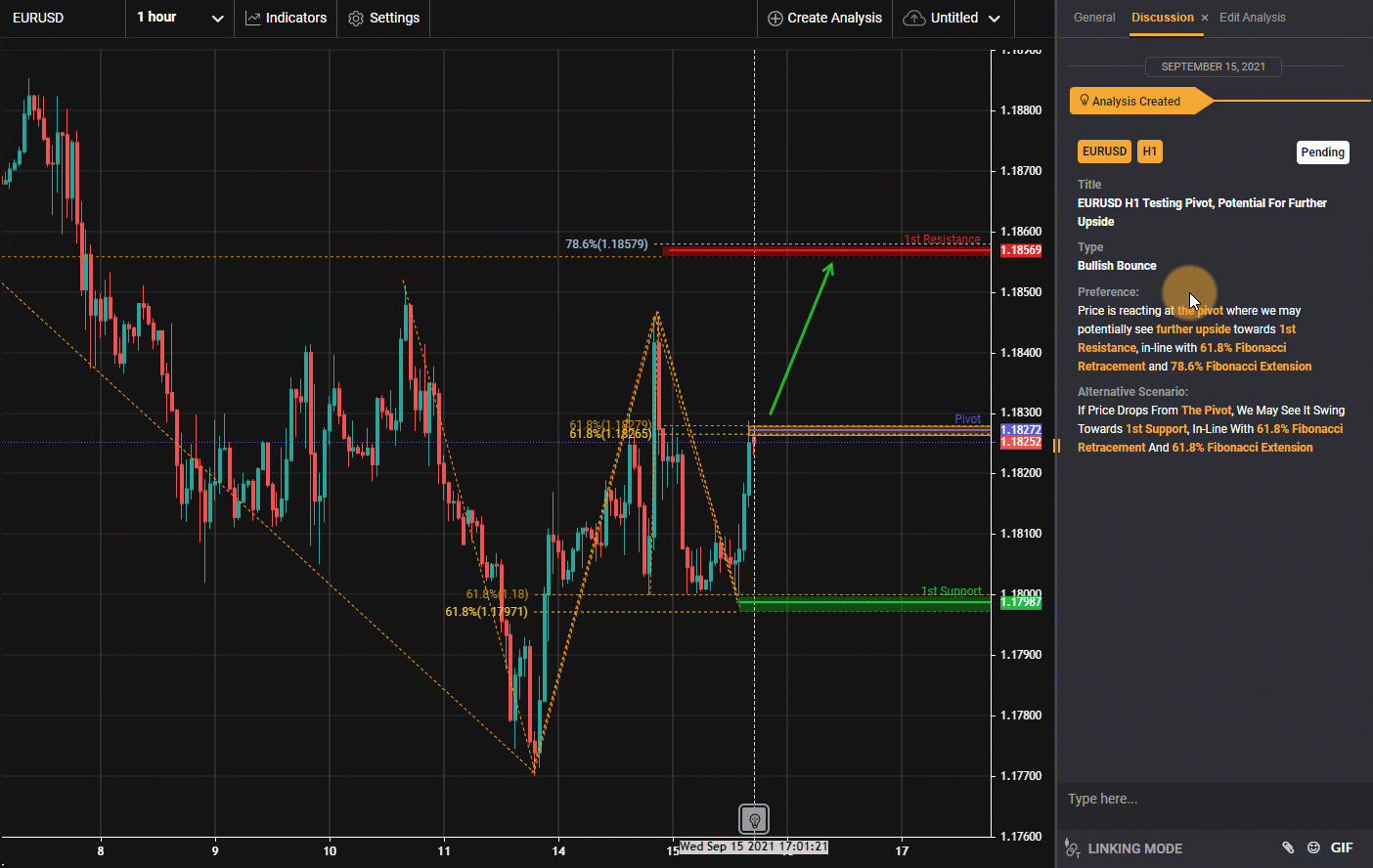
Task: Expand the Untitled layout dropdown arrow
Action: click(995, 19)
